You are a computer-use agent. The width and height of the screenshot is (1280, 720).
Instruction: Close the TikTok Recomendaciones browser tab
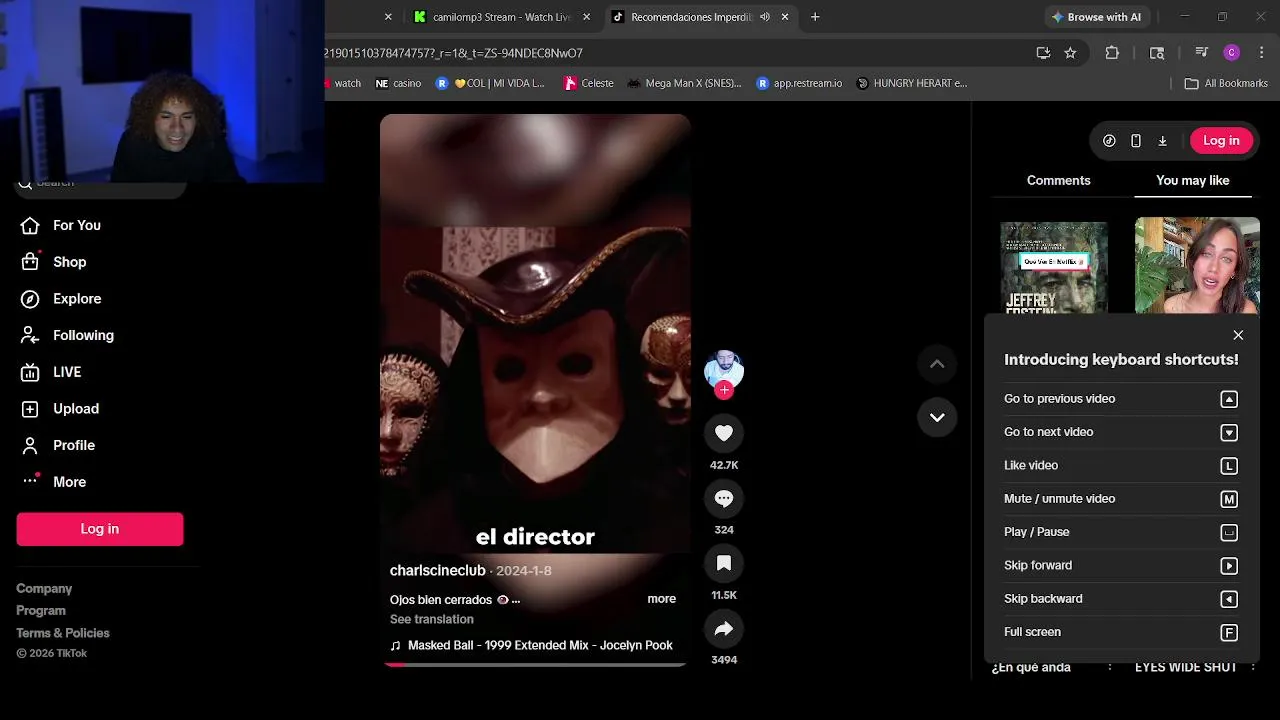point(785,17)
